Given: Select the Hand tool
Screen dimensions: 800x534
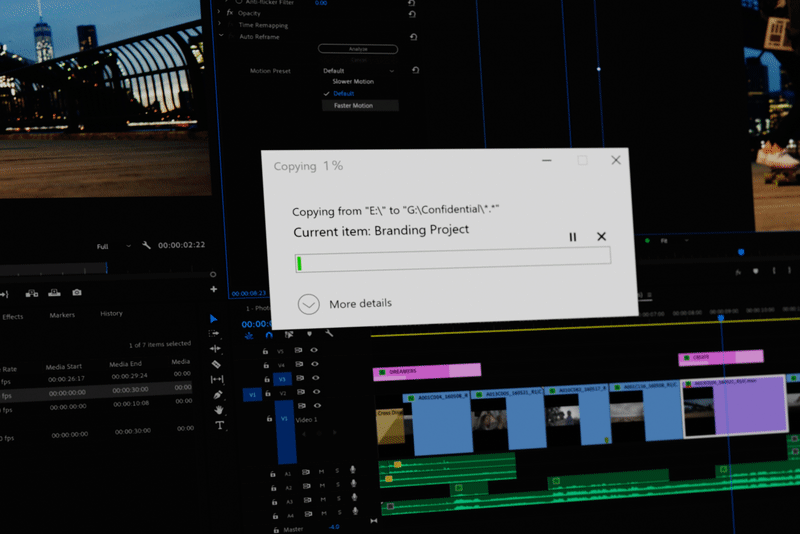Looking at the screenshot, I should tap(218, 410).
